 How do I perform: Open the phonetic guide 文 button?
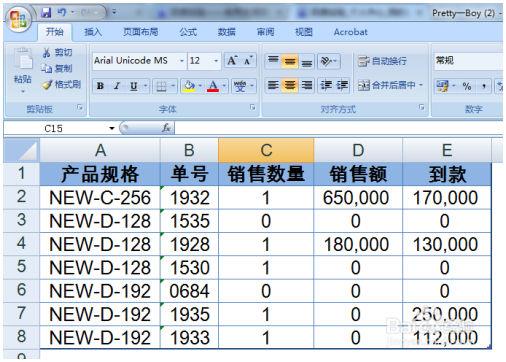(x=240, y=86)
